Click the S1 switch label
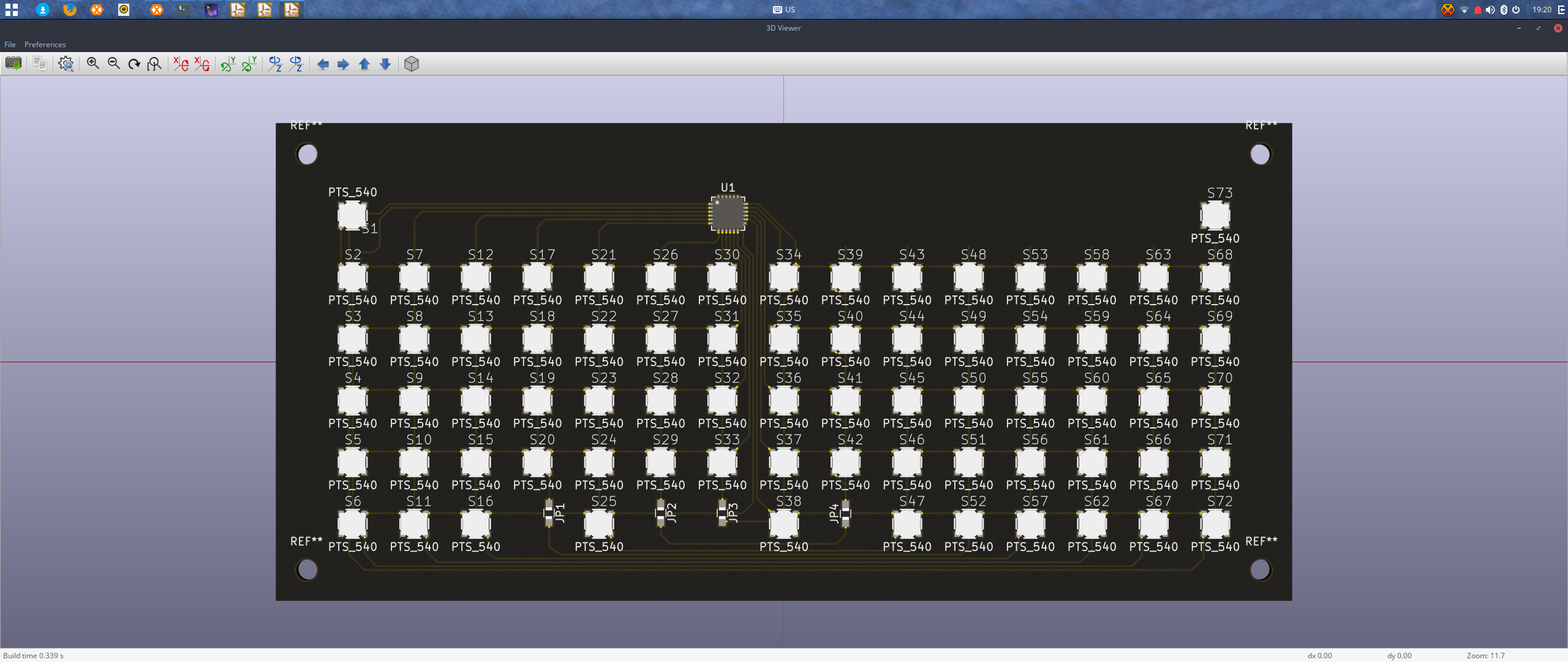The image size is (1568, 662). click(x=369, y=229)
